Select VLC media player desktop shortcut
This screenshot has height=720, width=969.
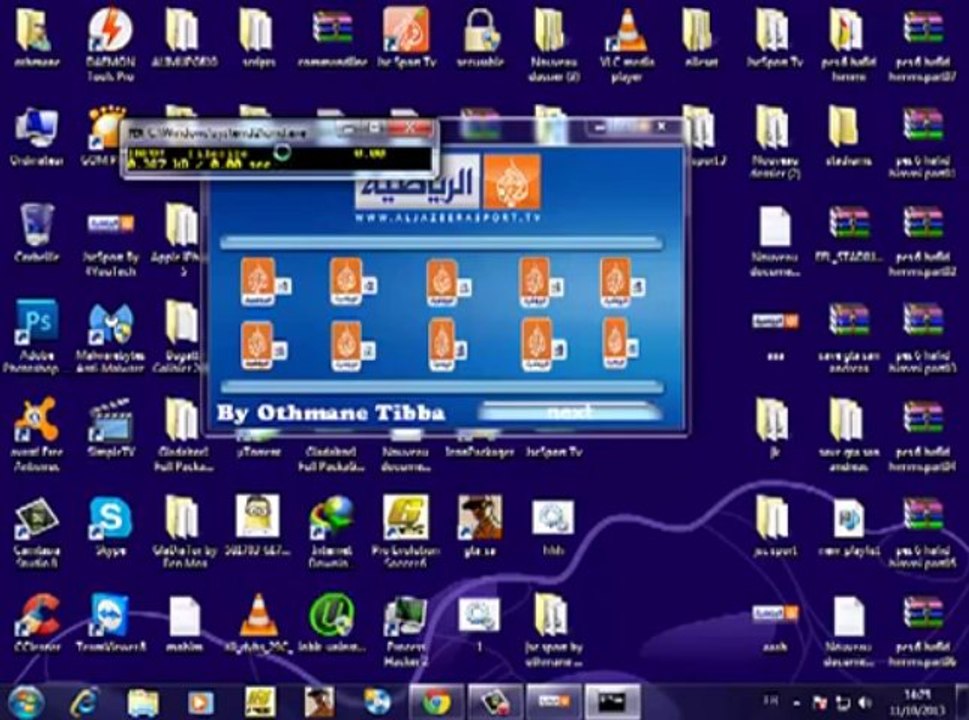click(x=626, y=46)
